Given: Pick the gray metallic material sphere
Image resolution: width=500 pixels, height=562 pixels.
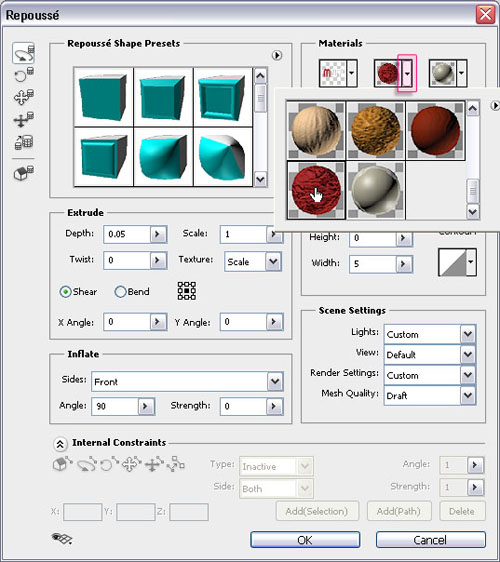Looking at the screenshot, I should pos(376,190).
